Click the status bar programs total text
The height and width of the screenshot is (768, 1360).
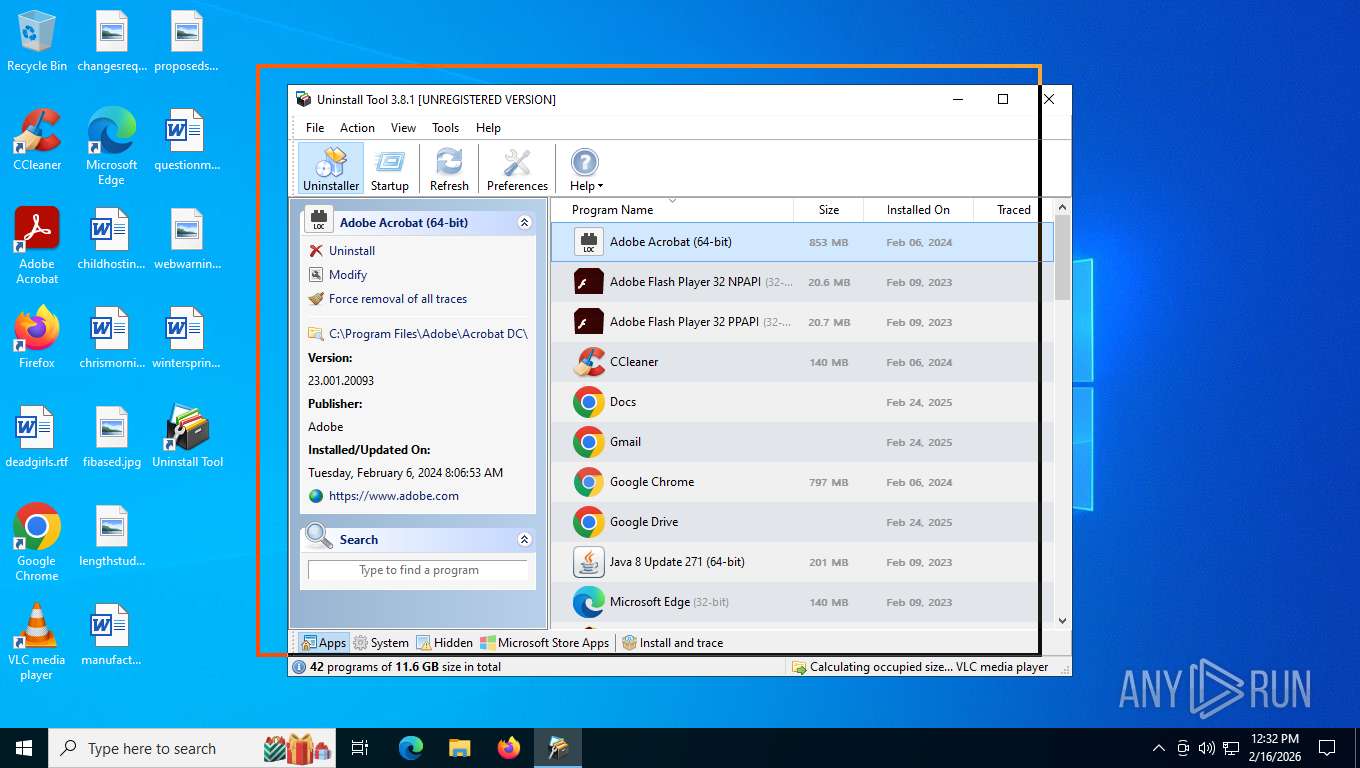coord(405,667)
